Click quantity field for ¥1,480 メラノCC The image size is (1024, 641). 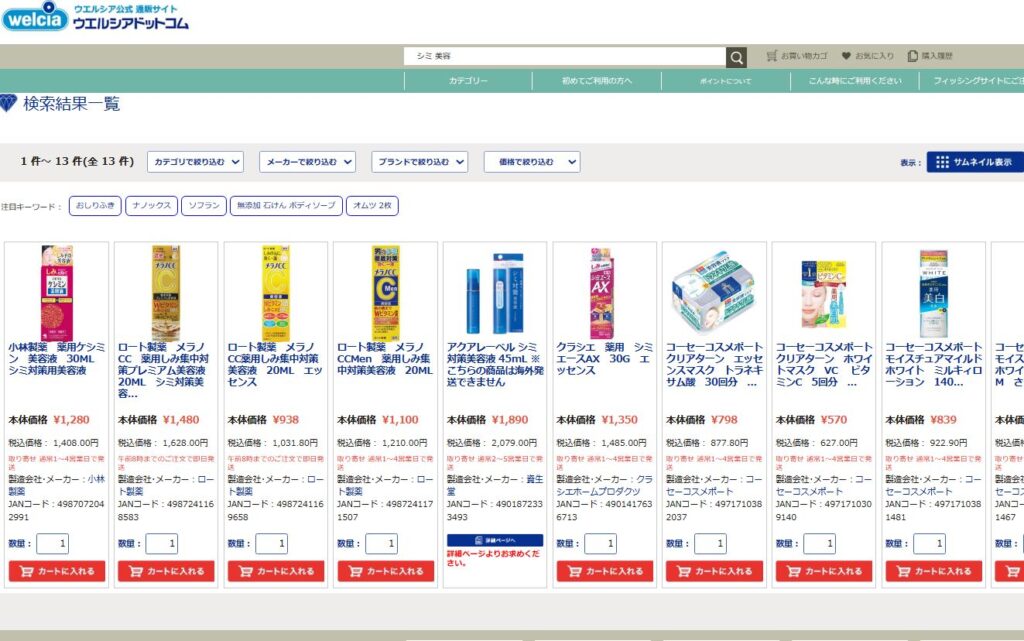(x=162, y=543)
